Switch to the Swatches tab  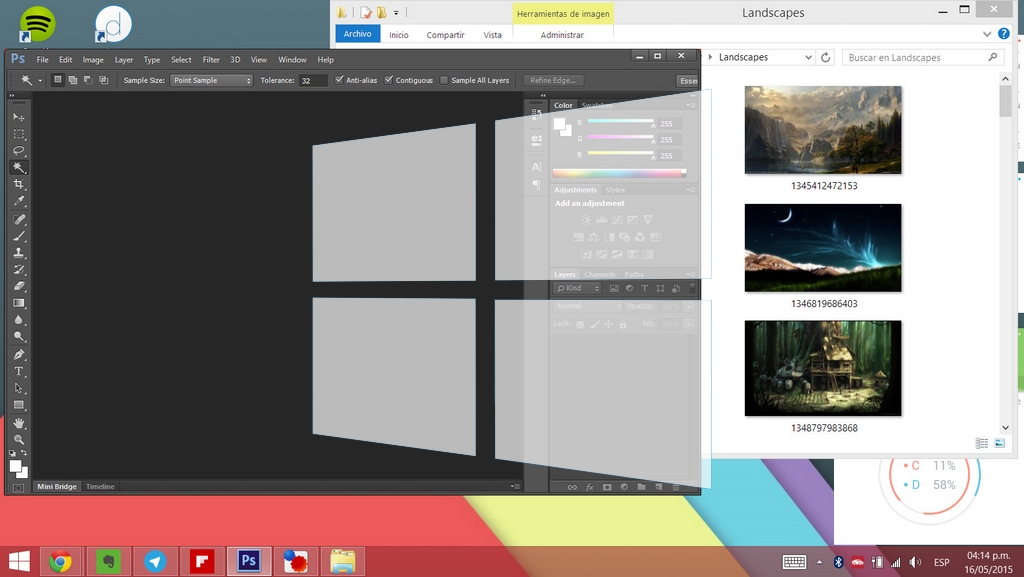(x=597, y=105)
